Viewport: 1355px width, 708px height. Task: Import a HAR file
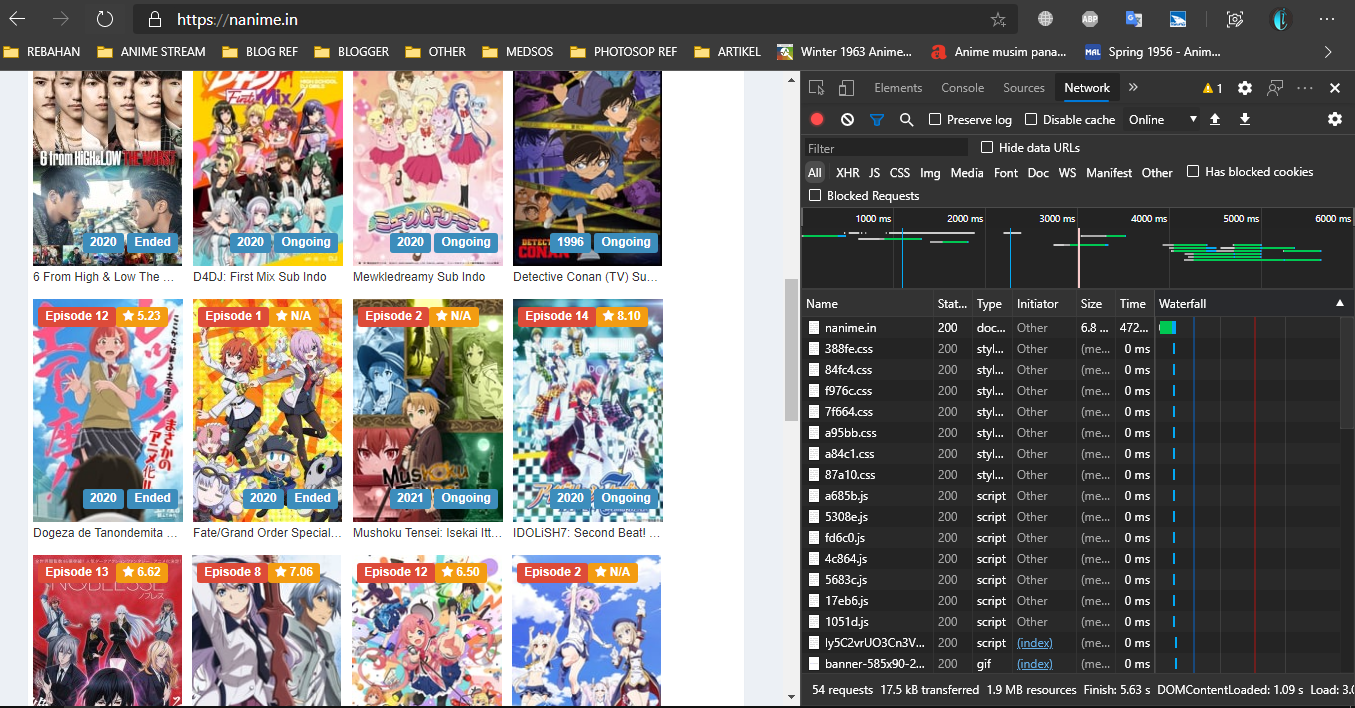pyautogui.click(x=1215, y=119)
